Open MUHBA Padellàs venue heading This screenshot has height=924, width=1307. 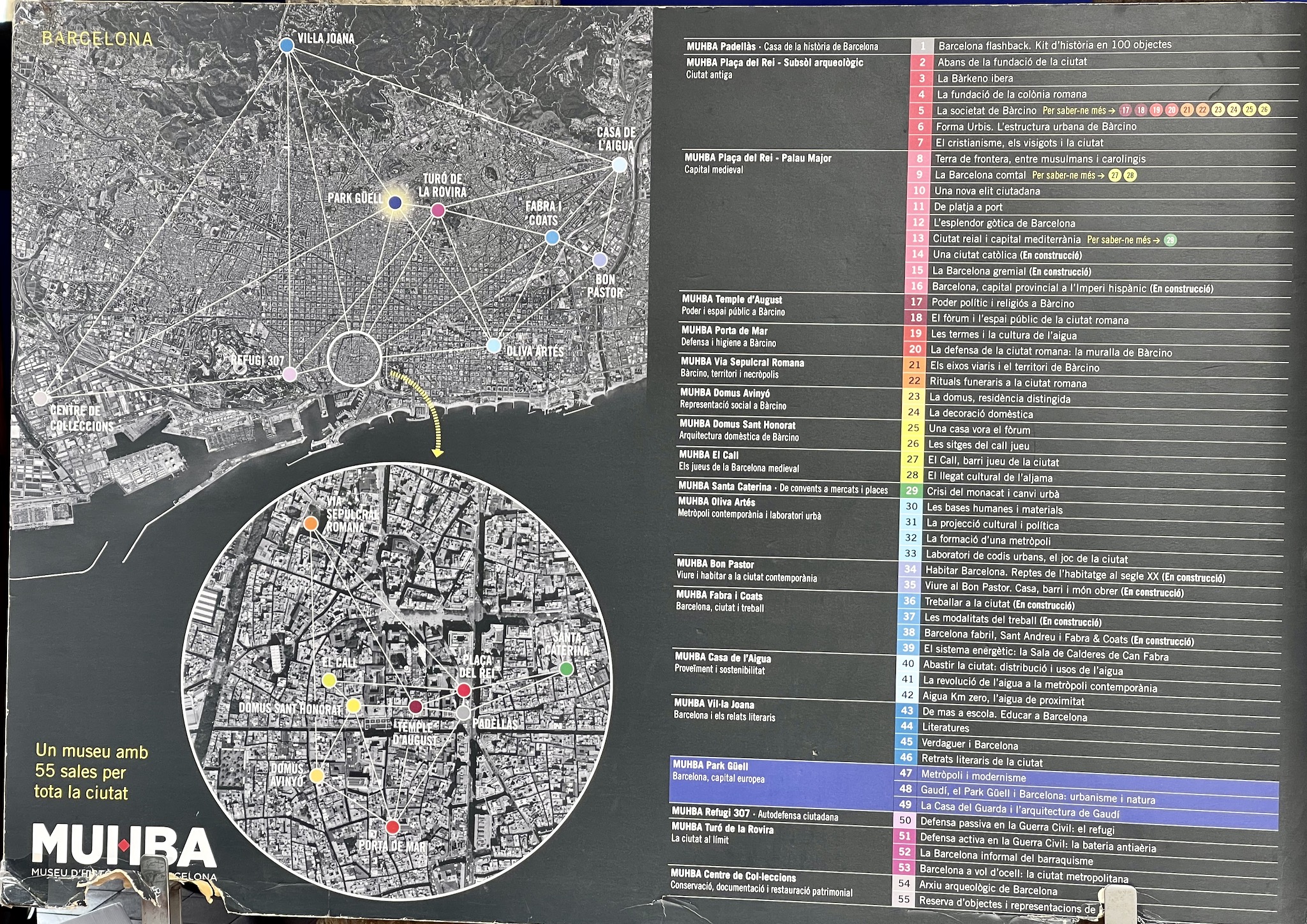click(x=782, y=47)
